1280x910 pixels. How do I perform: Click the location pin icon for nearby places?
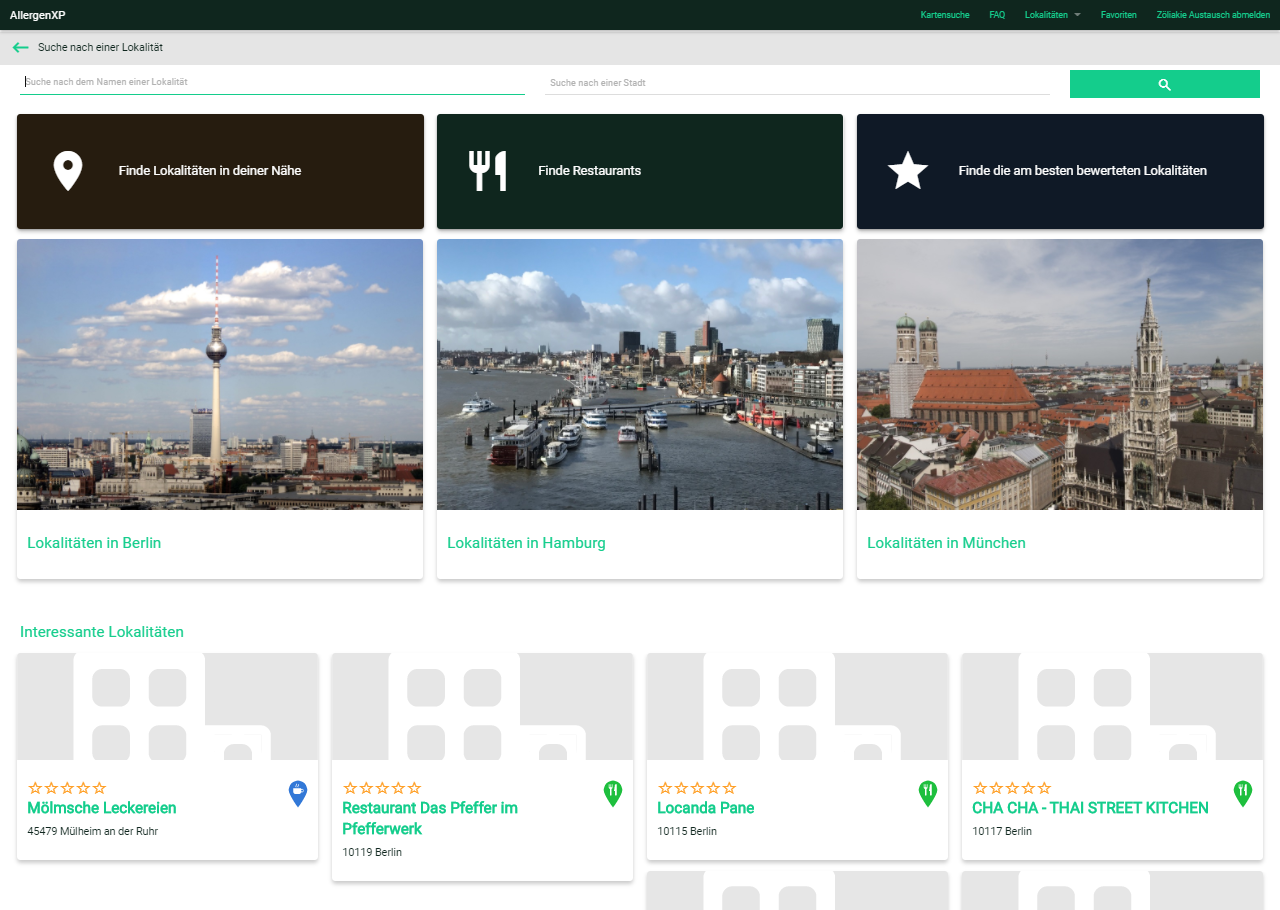pyautogui.click(x=67, y=171)
